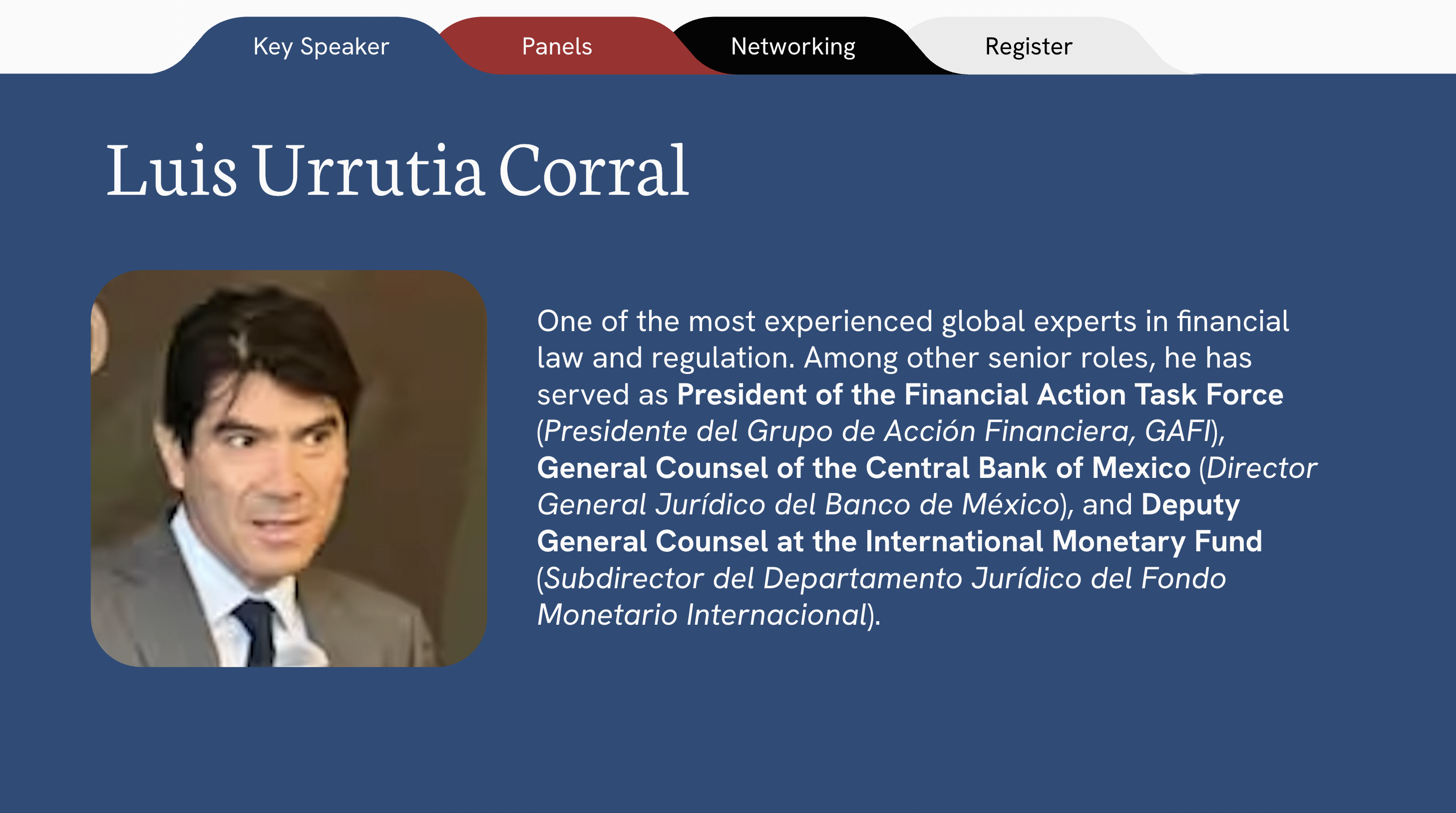Switch to the Panels tab
This screenshot has width=1456, height=813.
point(557,46)
